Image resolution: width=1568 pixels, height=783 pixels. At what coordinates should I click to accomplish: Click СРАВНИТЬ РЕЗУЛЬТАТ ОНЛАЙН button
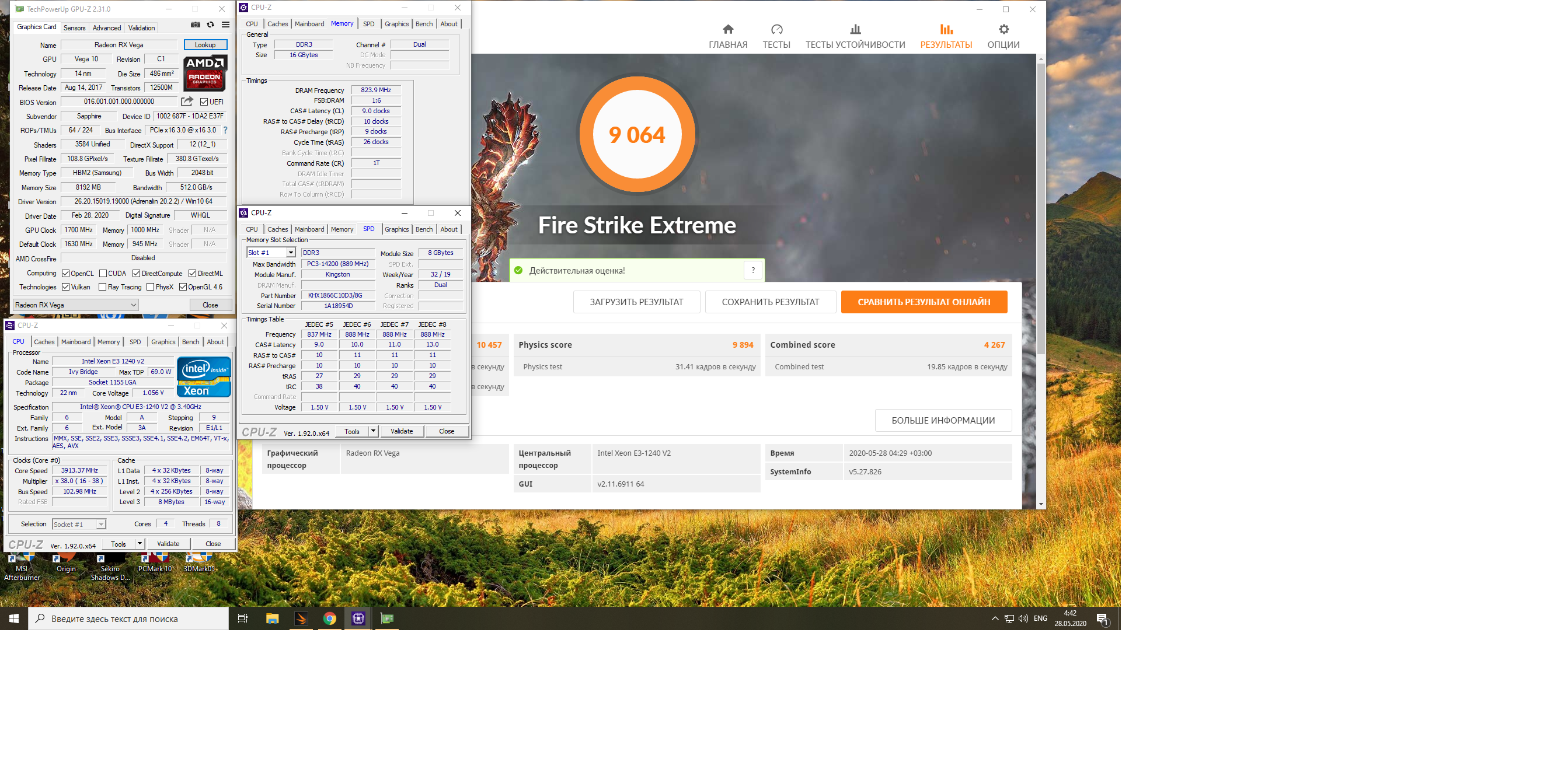924,302
